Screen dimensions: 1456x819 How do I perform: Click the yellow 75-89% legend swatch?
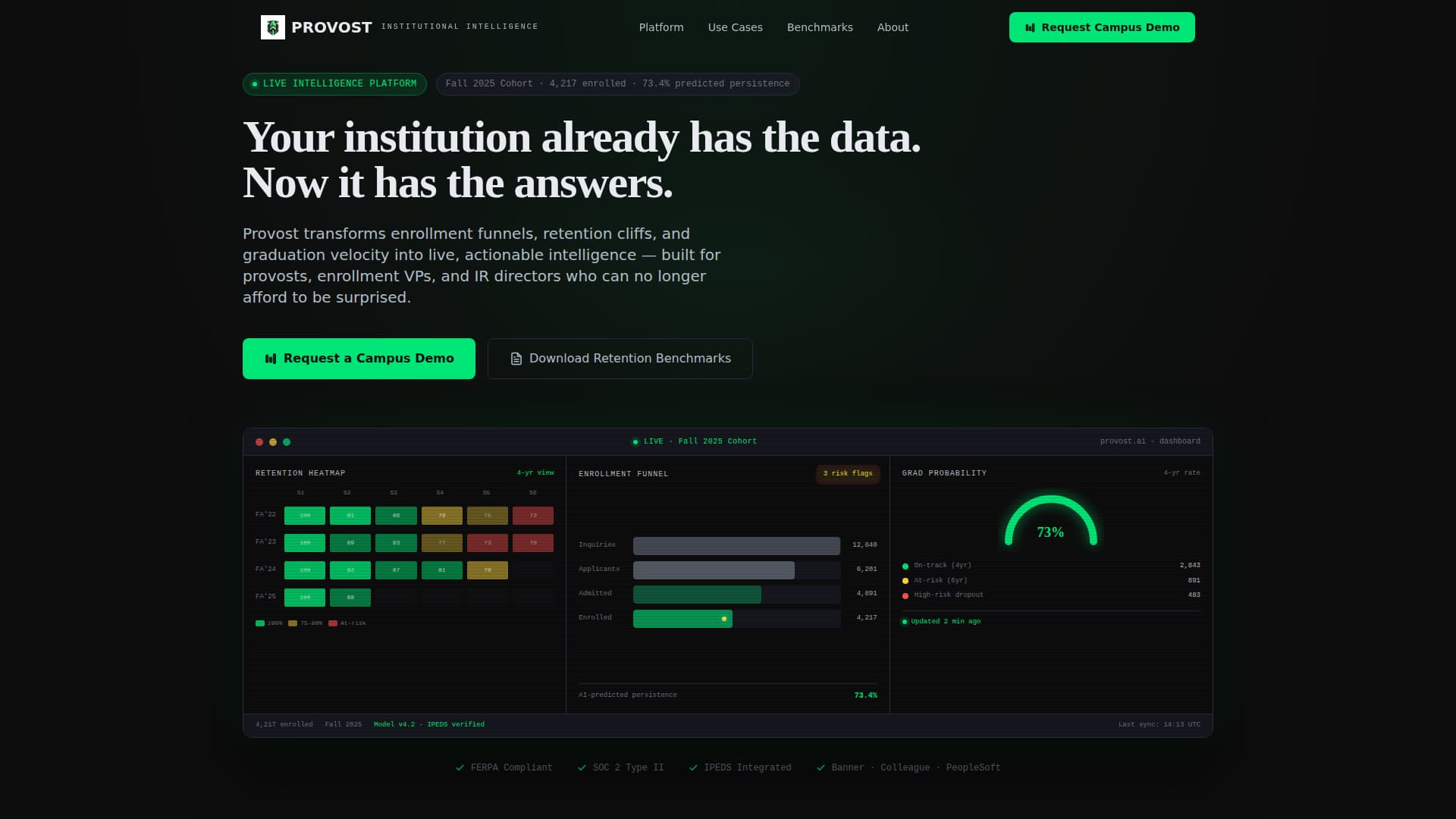[293, 623]
